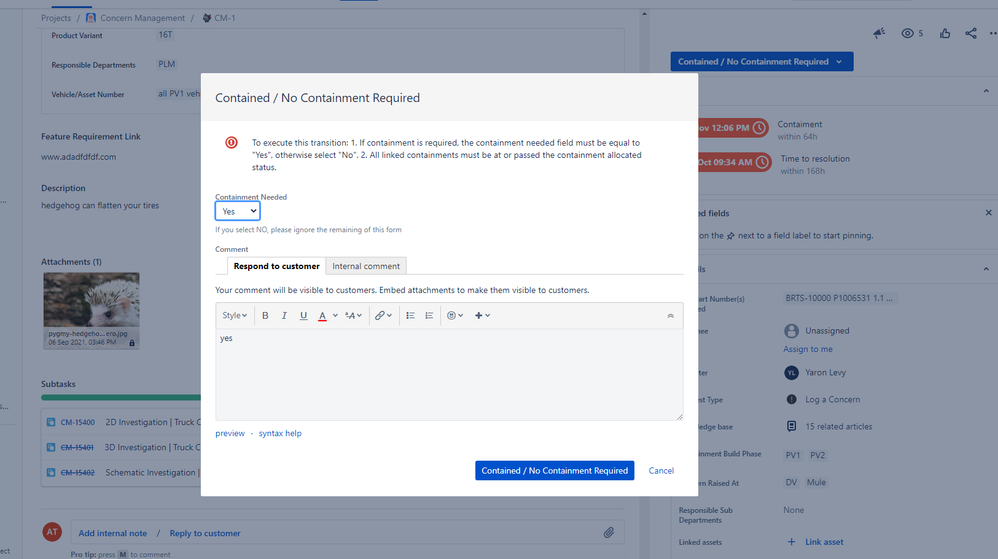Submit Contained / No Containment Required
The width and height of the screenshot is (998, 559).
coord(554,471)
